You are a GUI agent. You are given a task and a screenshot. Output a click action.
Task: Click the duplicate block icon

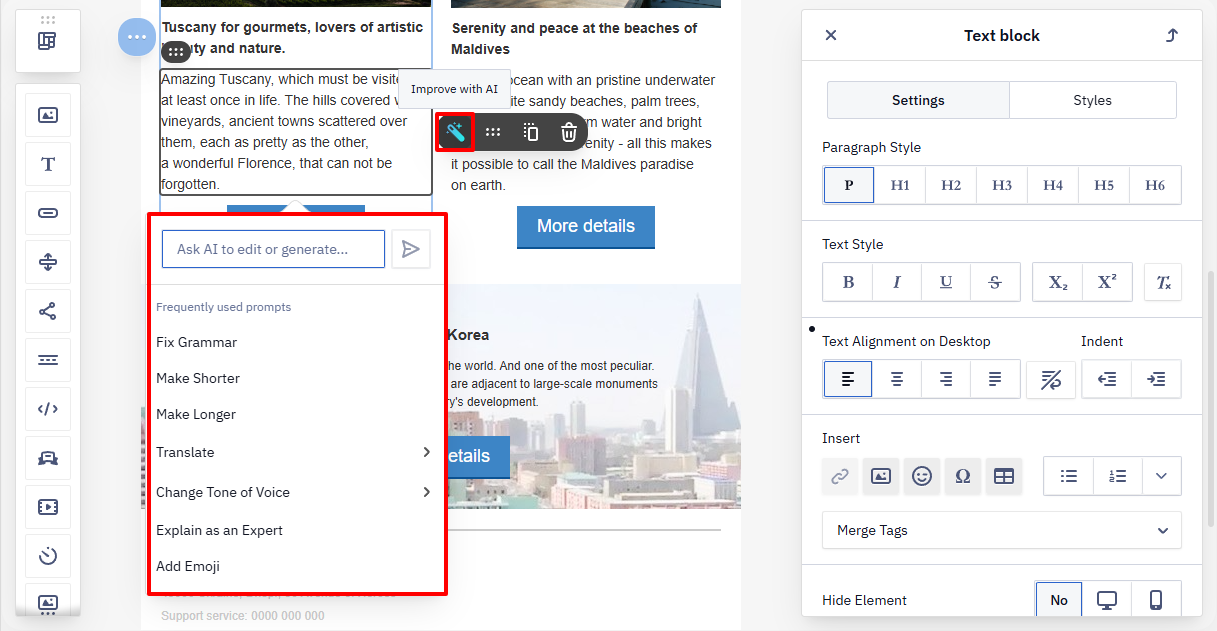531,132
